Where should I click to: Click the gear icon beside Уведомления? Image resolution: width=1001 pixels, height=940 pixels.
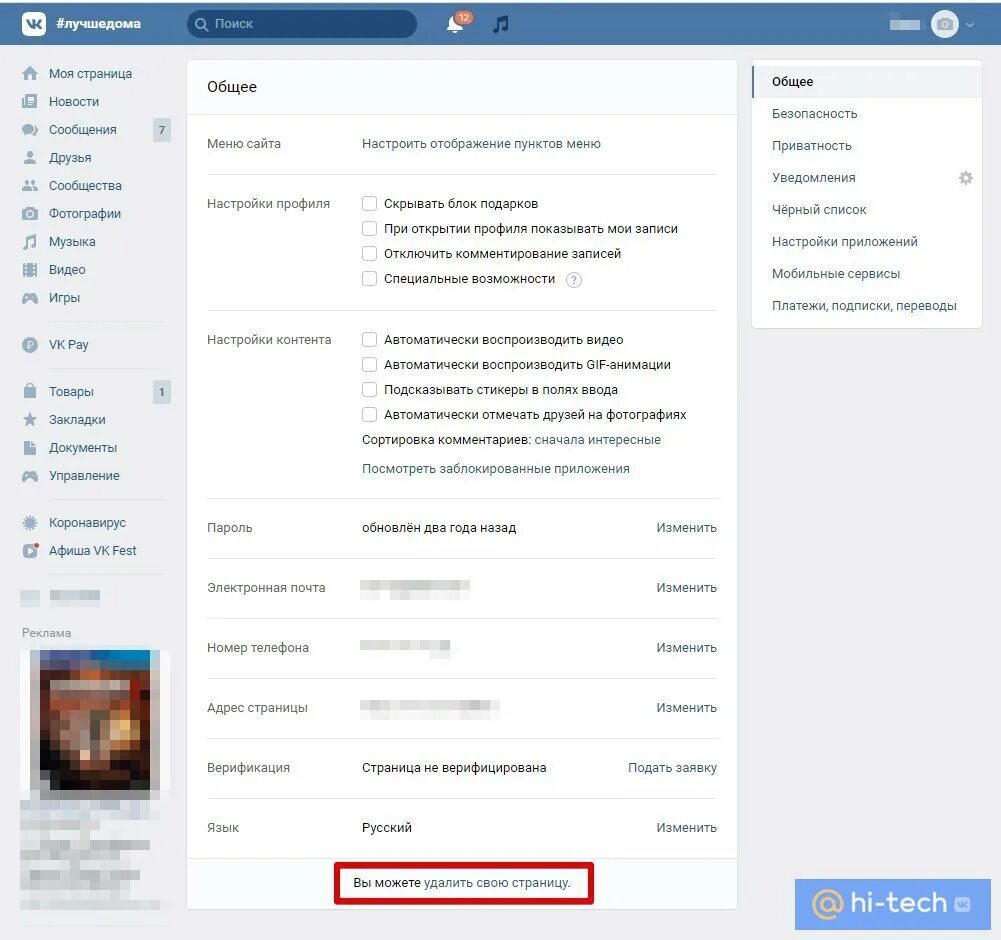966,178
